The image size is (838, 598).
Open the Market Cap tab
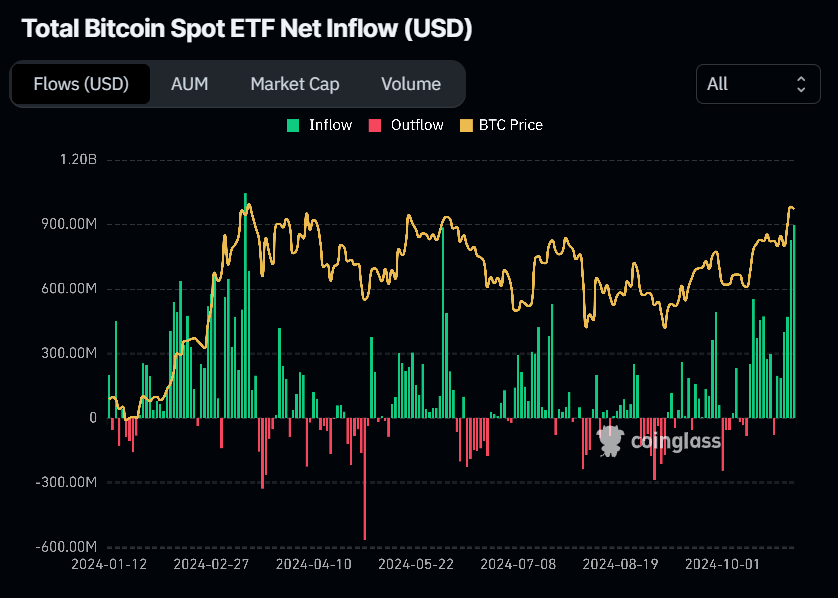(x=294, y=84)
